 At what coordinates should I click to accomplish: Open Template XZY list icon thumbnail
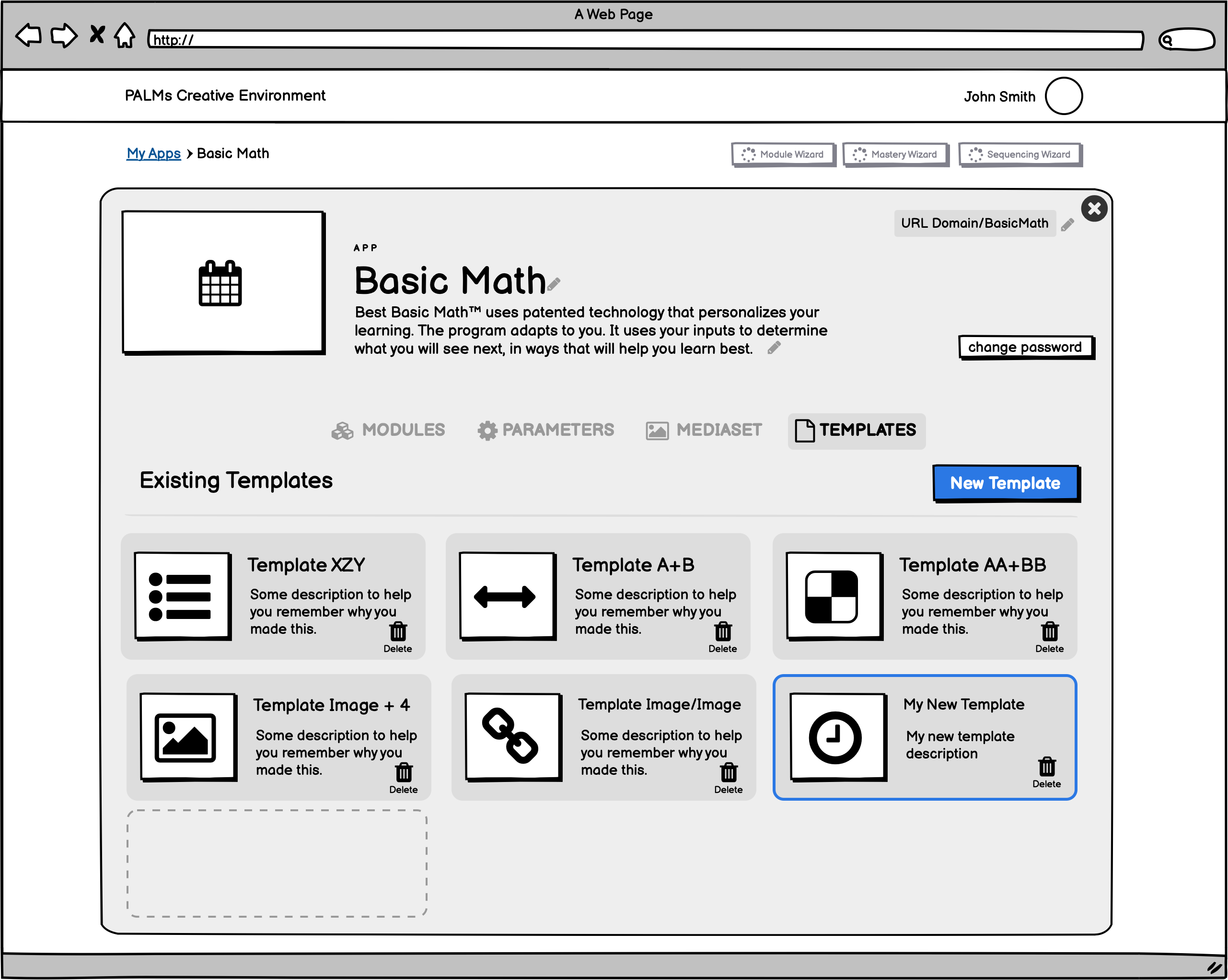(183, 596)
